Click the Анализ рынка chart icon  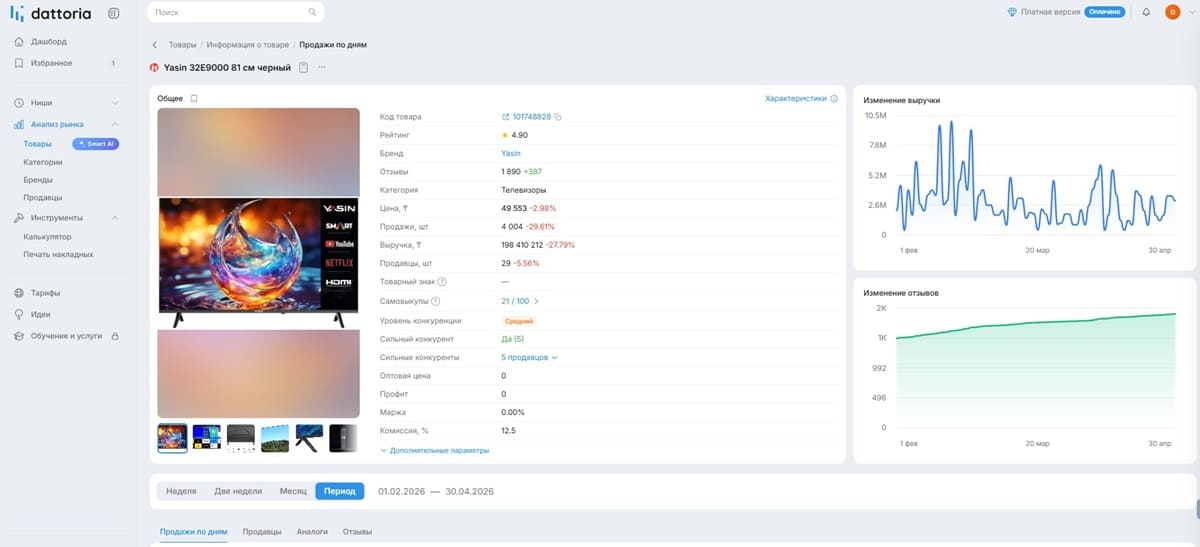pos(19,124)
